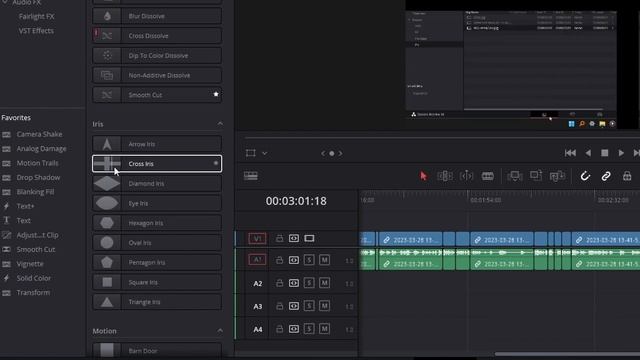
Task: Toggle the Cross Iris favorite star
Action: coord(216,163)
